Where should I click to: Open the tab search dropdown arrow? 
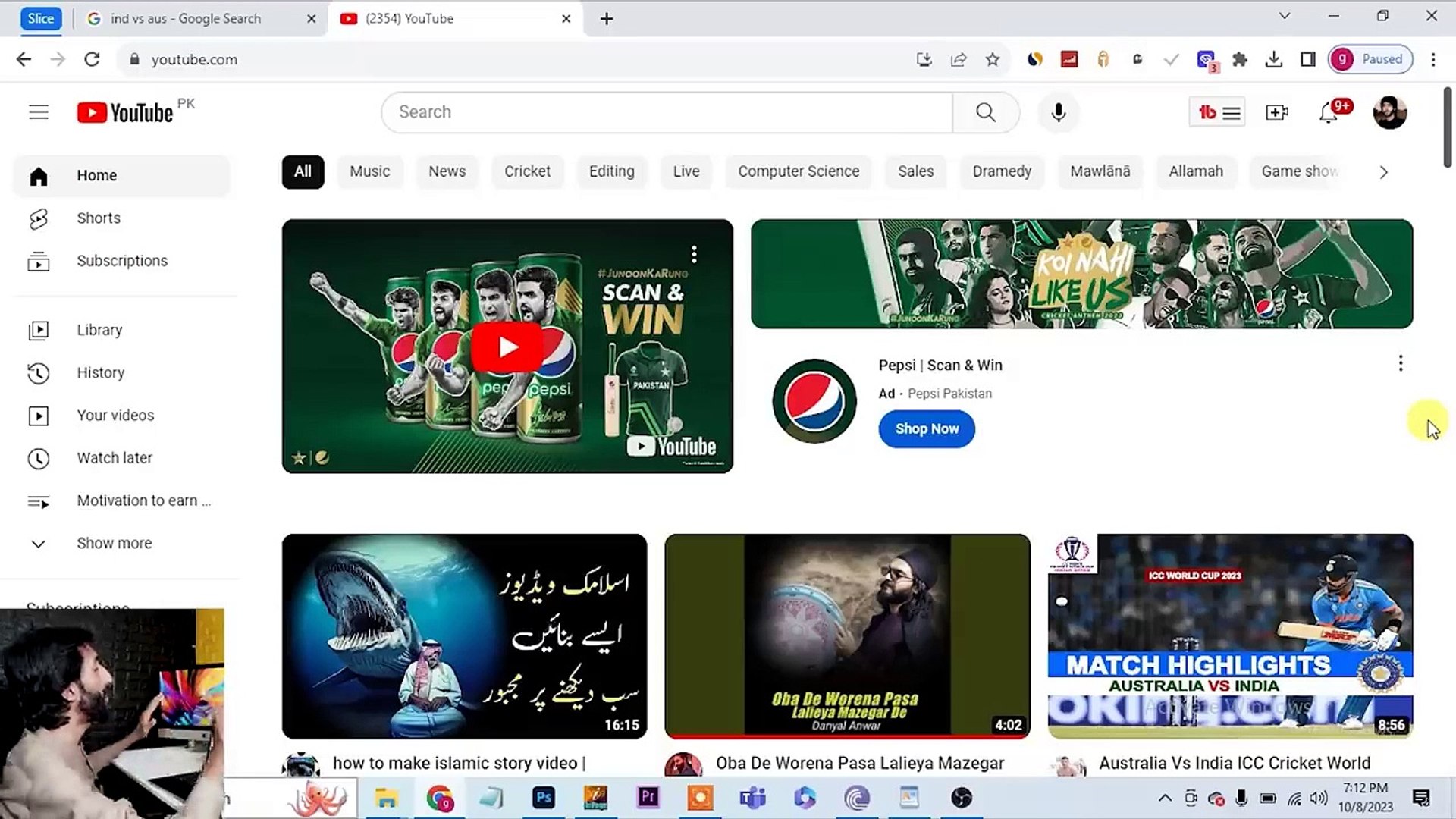1285,16
